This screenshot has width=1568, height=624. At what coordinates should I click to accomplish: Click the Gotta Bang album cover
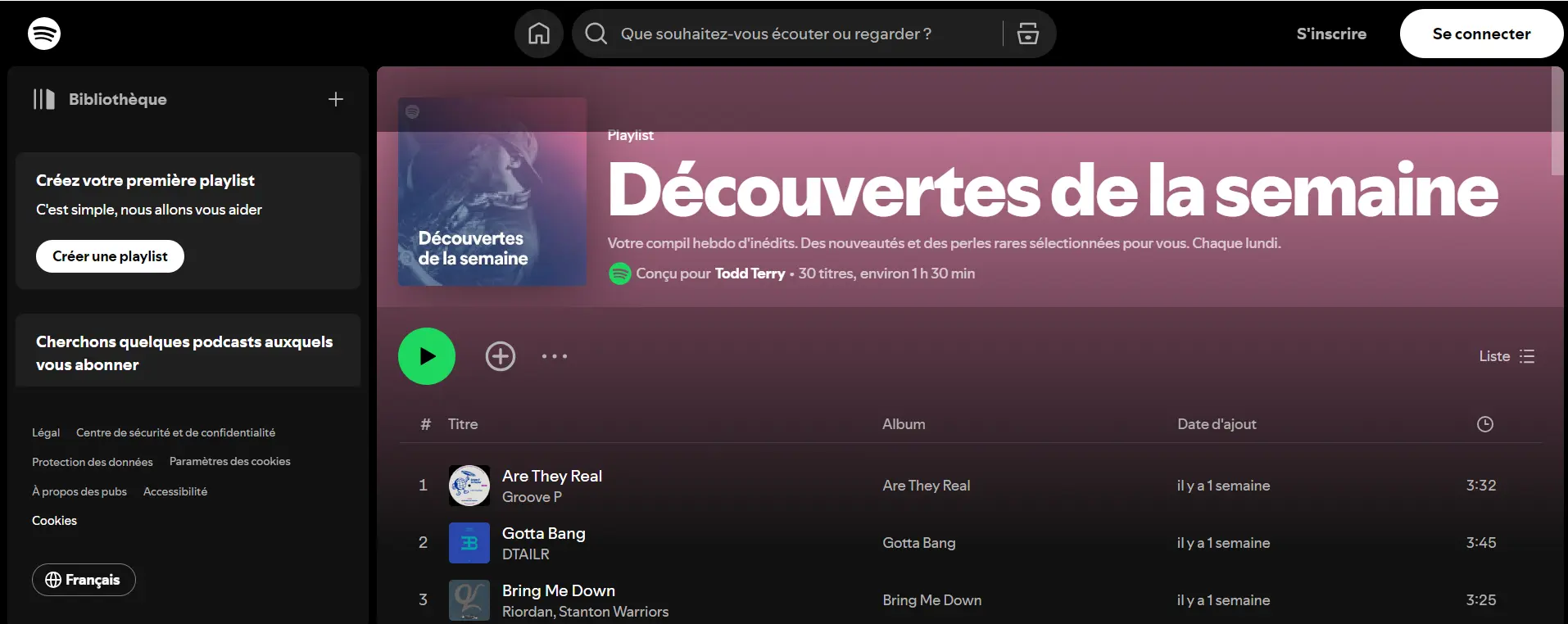pyautogui.click(x=469, y=543)
